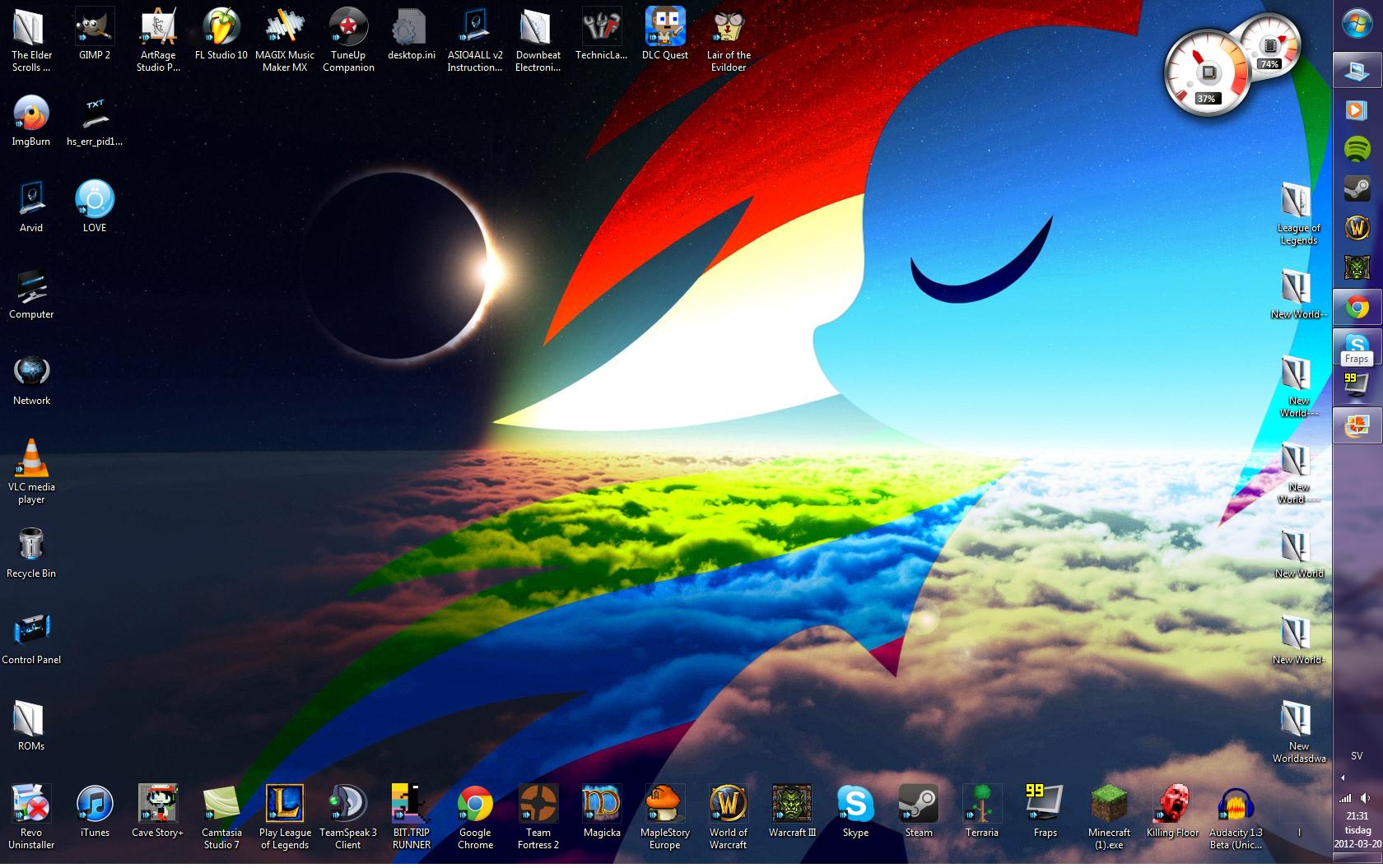Open iTunes from the desktop
1383x868 pixels.
(95, 811)
